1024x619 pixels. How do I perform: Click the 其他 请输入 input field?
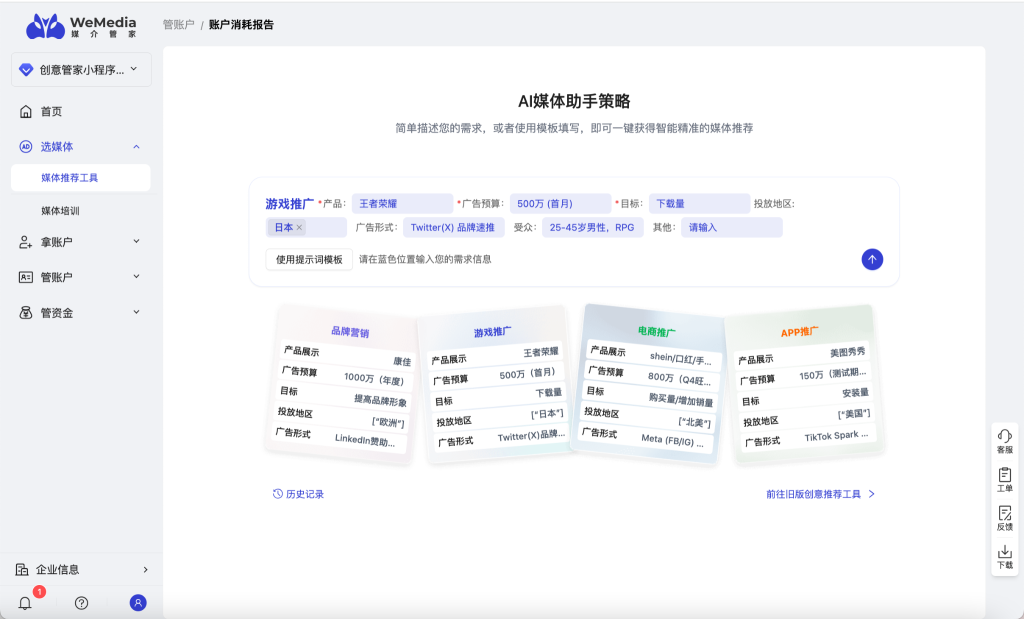point(731,228)
